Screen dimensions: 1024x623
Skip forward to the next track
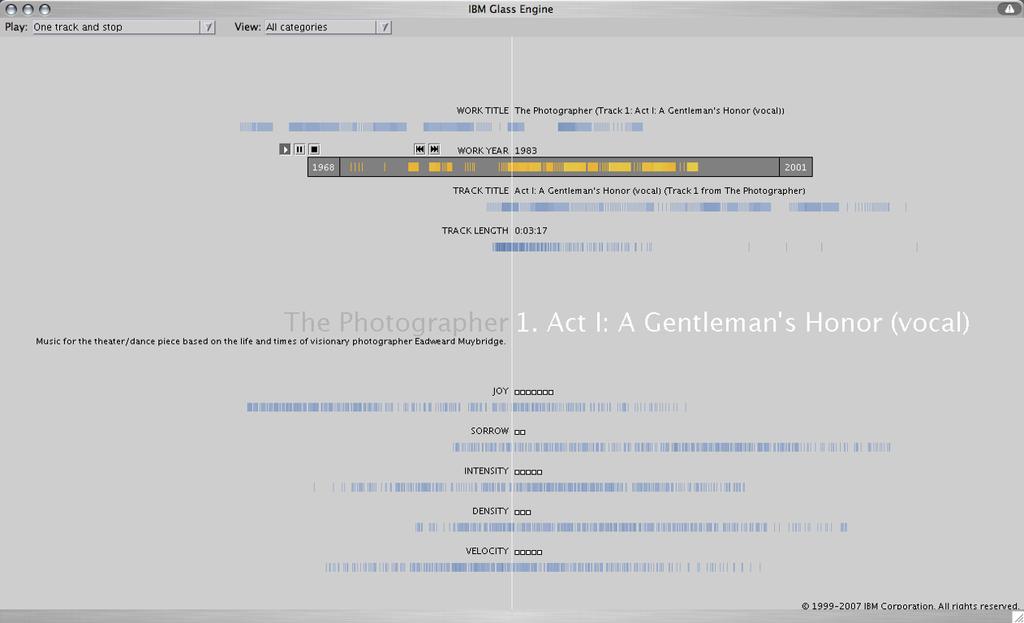pos(434,150)
